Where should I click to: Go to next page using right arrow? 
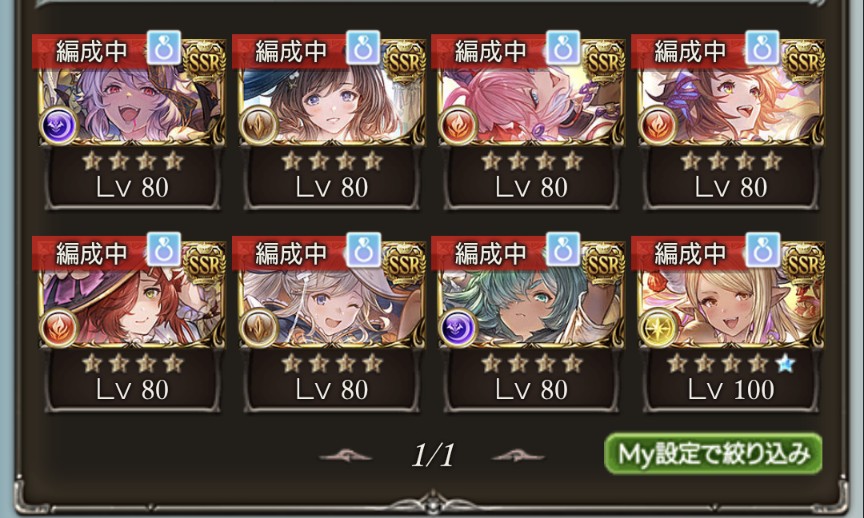[518, 456]
